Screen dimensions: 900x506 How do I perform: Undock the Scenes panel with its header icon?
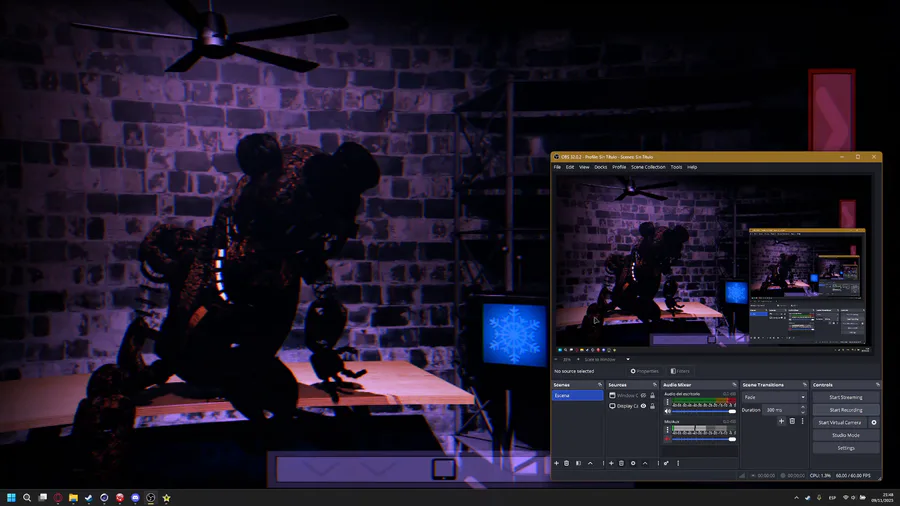tap(600, 385)
